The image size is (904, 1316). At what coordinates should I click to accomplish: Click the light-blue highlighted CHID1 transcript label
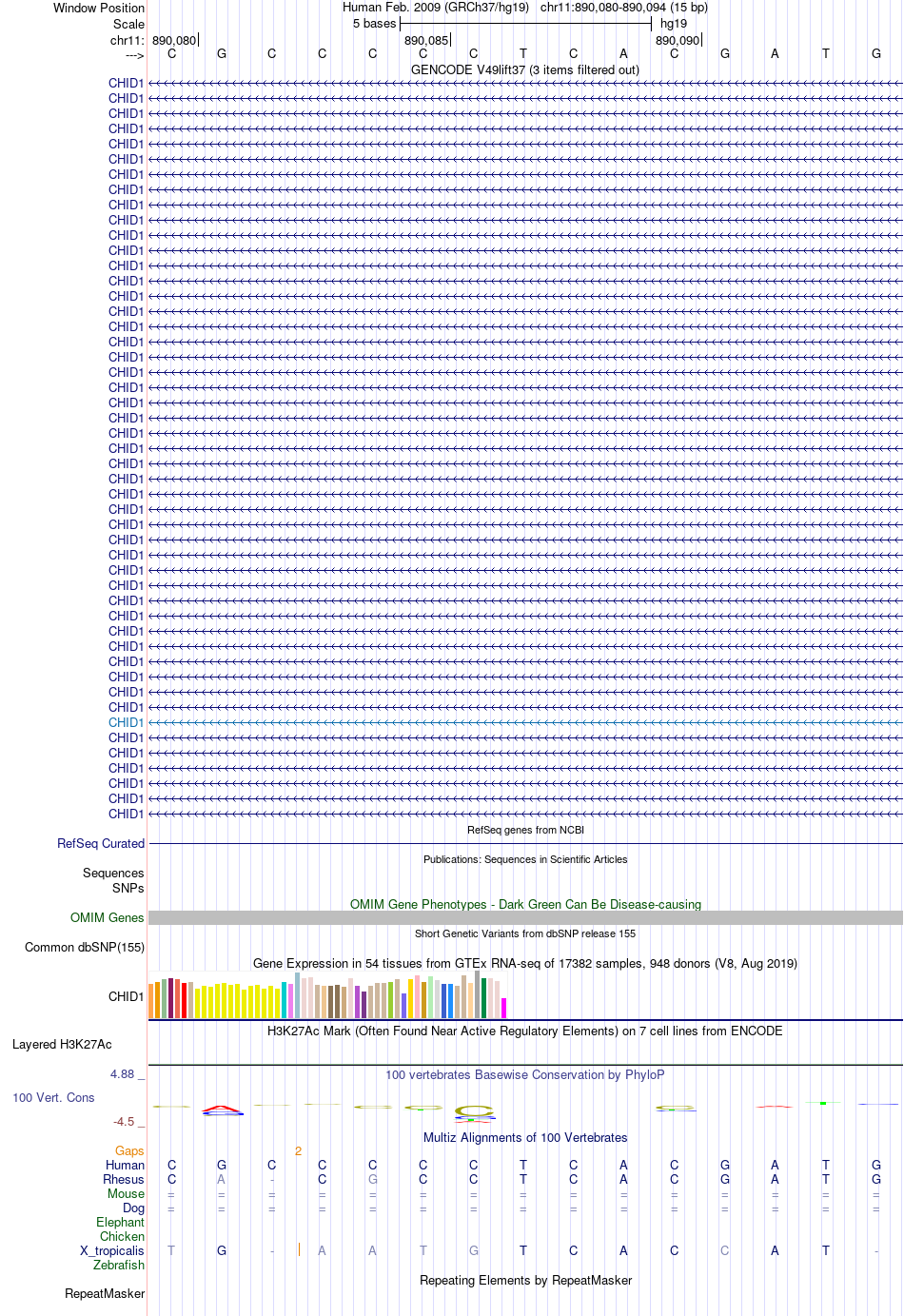pos(126,722)
